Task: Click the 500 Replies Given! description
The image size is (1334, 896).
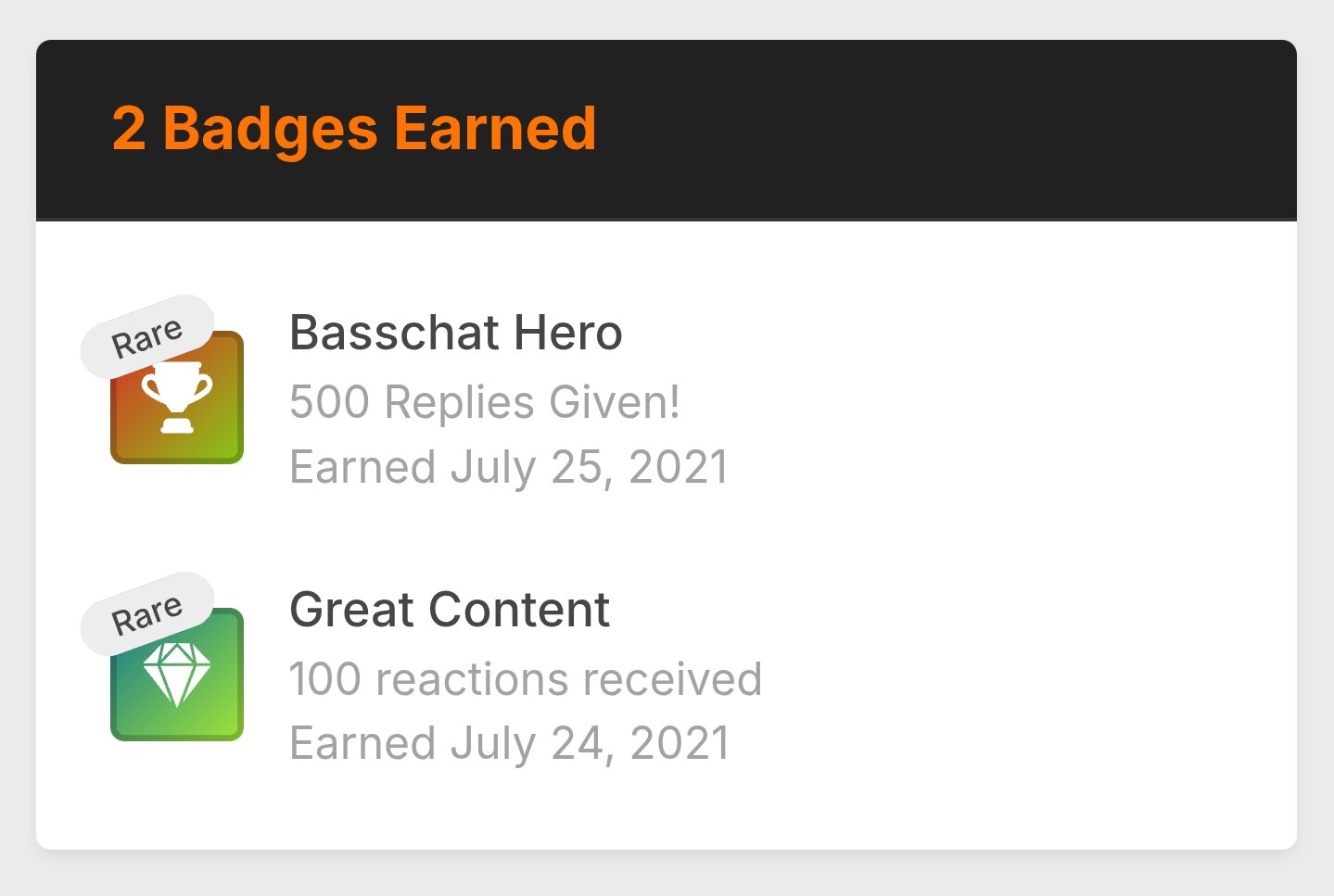Action: [485, 402]
